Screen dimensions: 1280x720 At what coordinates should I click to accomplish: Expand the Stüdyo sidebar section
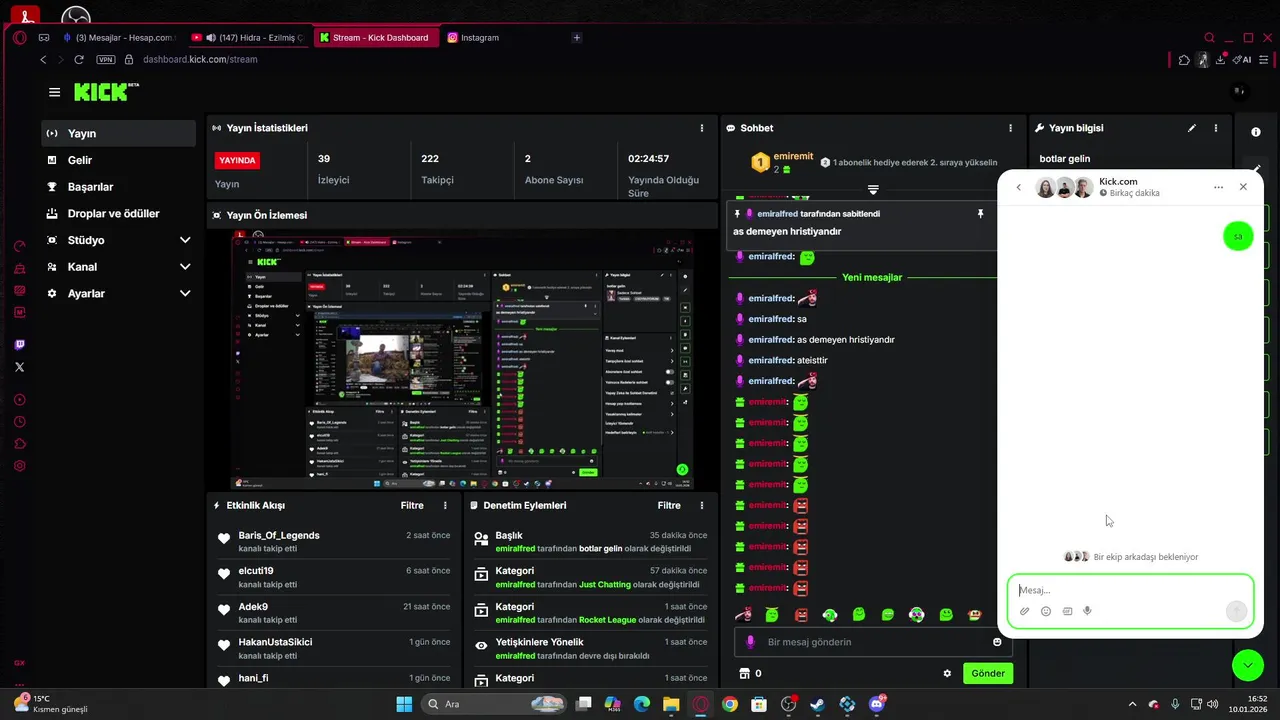click(x=185, y=240)
